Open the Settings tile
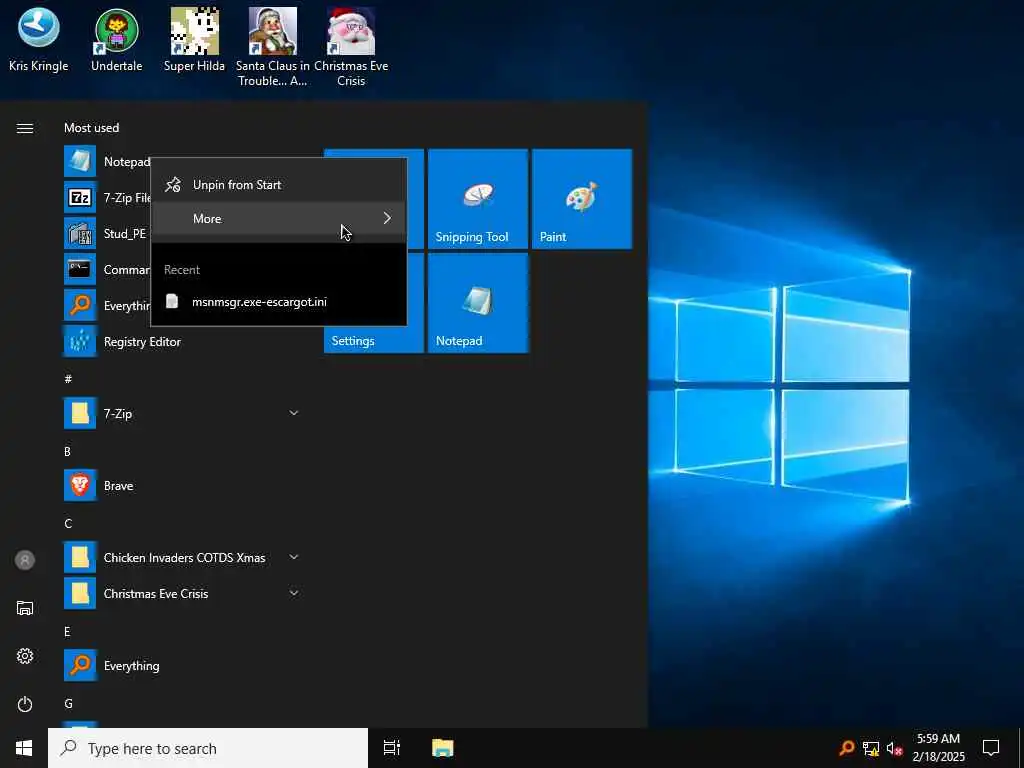 374,340
